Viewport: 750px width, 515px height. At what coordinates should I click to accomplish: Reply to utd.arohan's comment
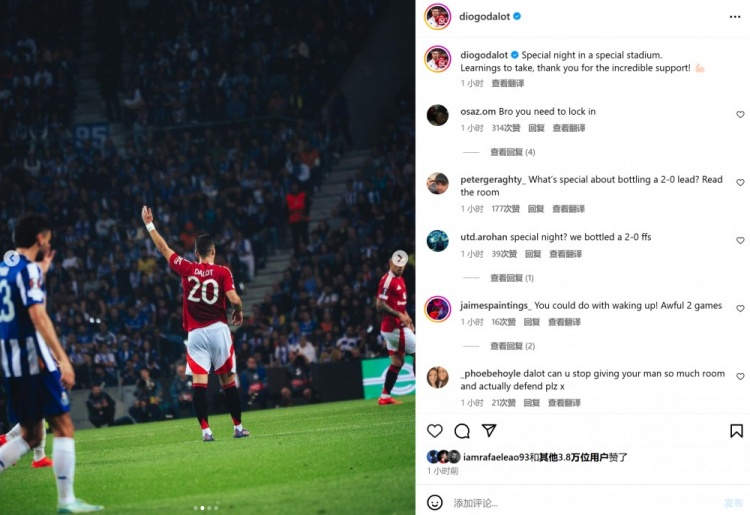point(533,254)
